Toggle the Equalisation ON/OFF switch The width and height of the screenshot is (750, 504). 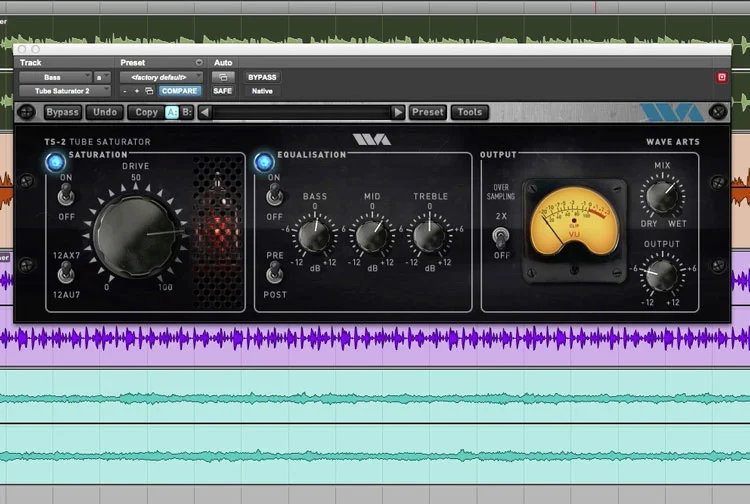(x=274, y=195)
